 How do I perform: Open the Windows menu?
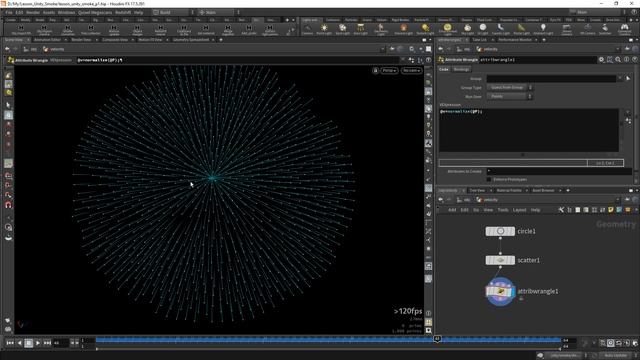[66, 12]
